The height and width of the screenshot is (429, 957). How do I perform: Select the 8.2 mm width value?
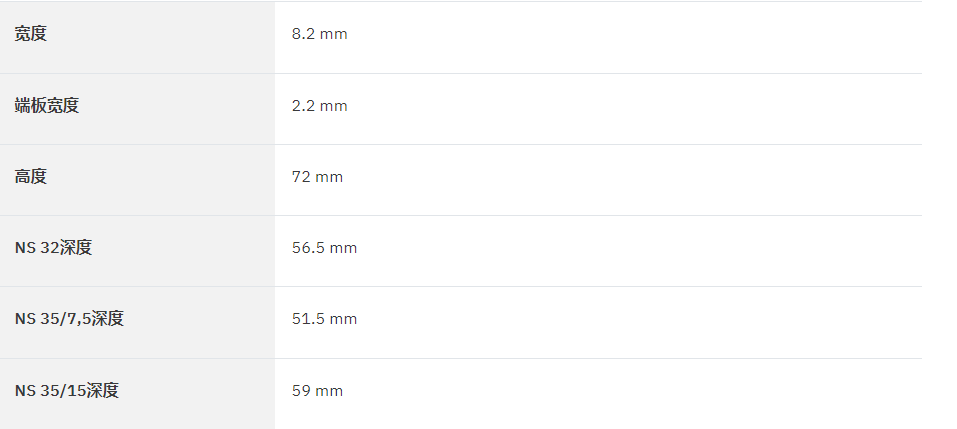[x=319, y=34]
